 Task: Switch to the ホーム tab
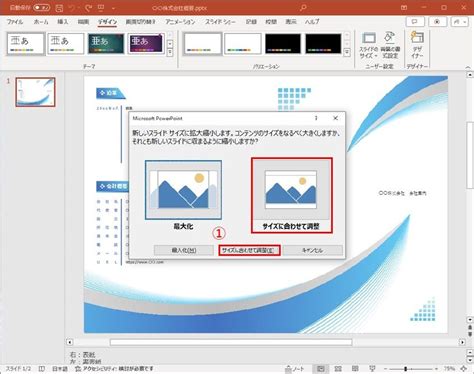[41, 22]
